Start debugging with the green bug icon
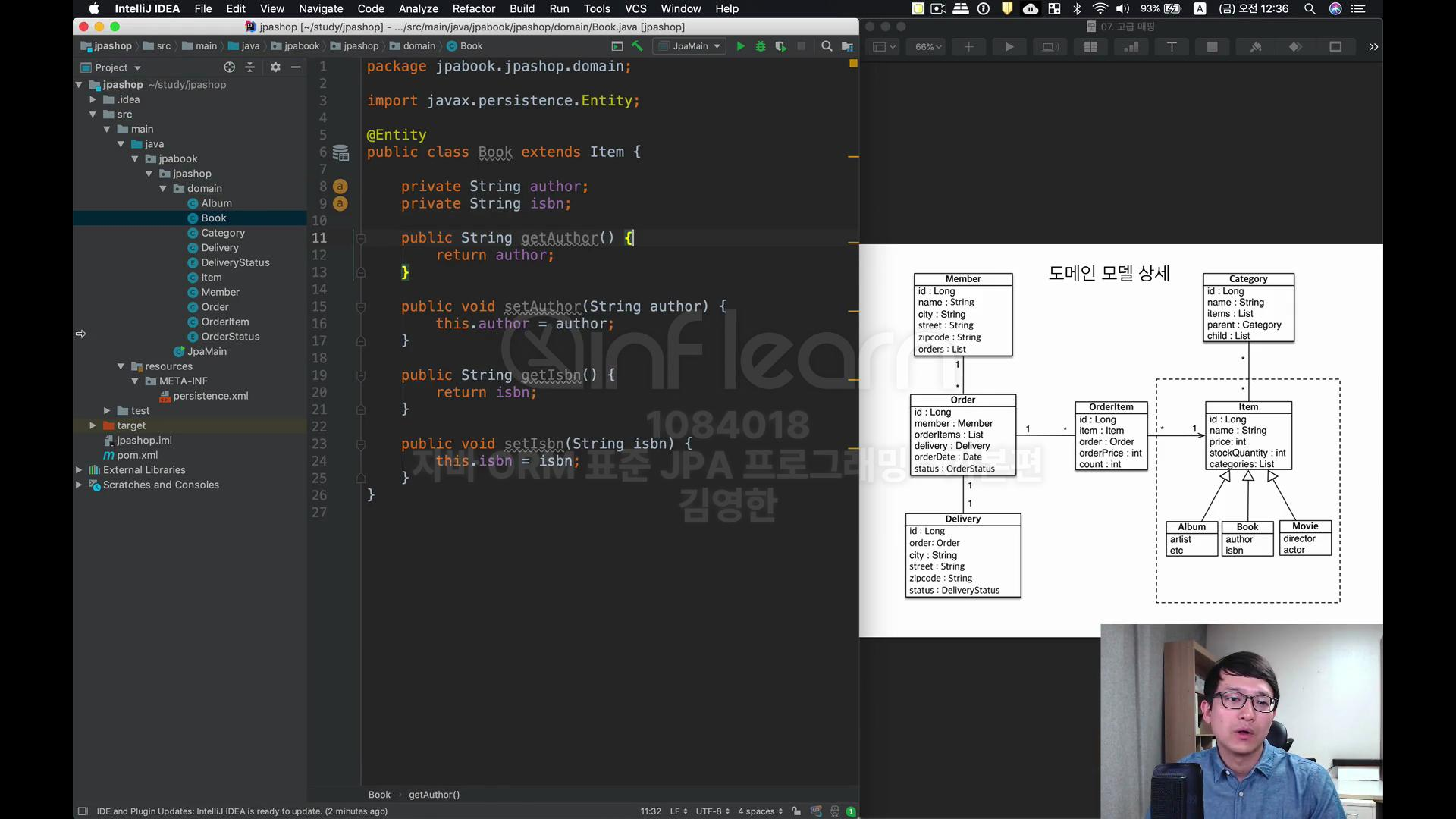1456x819 pixels. (760, 46)
